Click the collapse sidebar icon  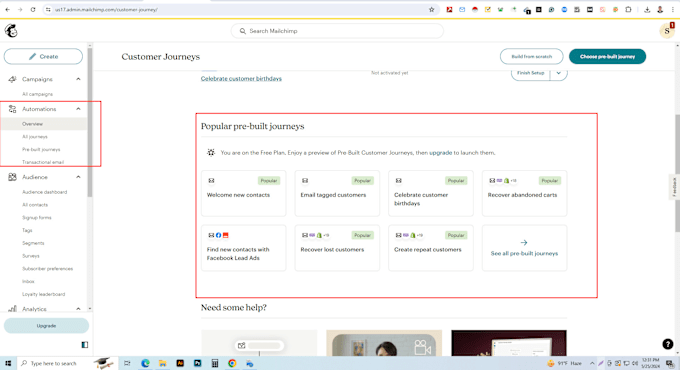85,345
